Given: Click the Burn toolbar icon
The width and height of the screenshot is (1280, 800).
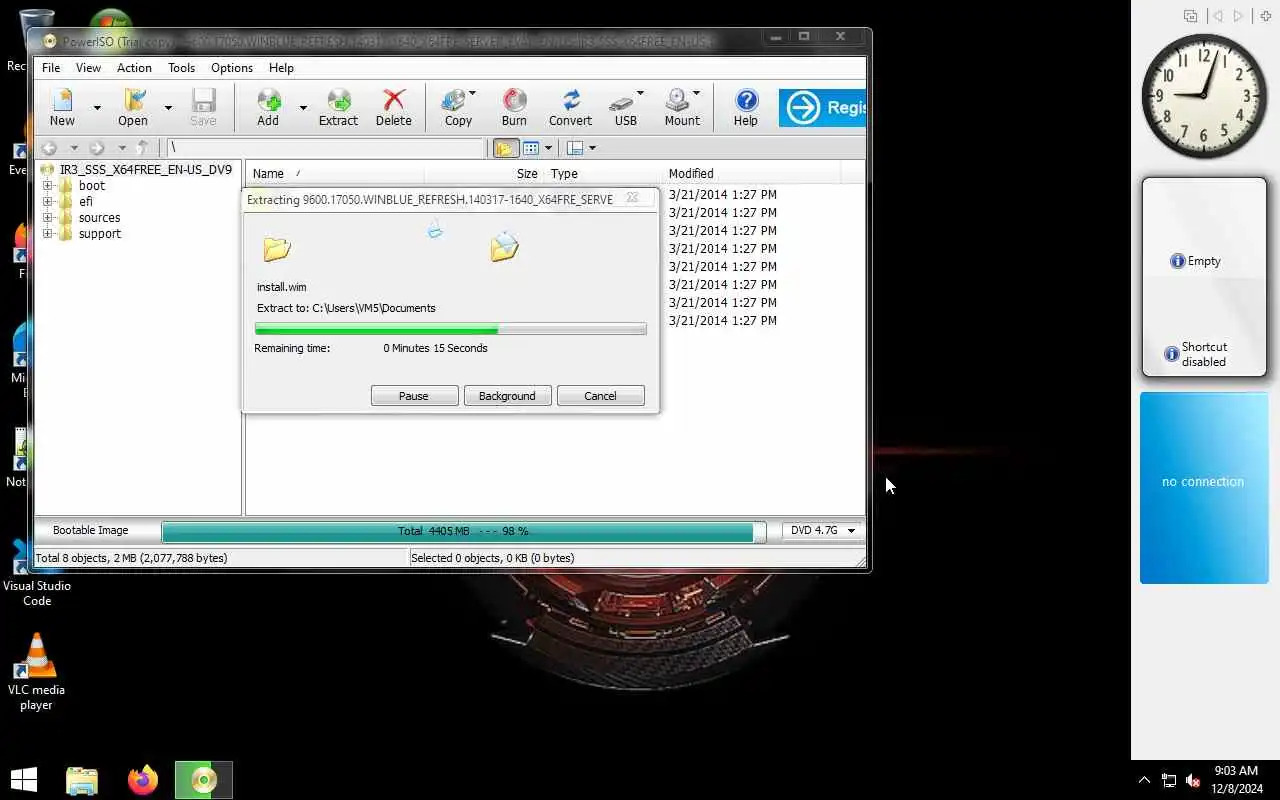Looking at the screenshot, I should 514,107.
